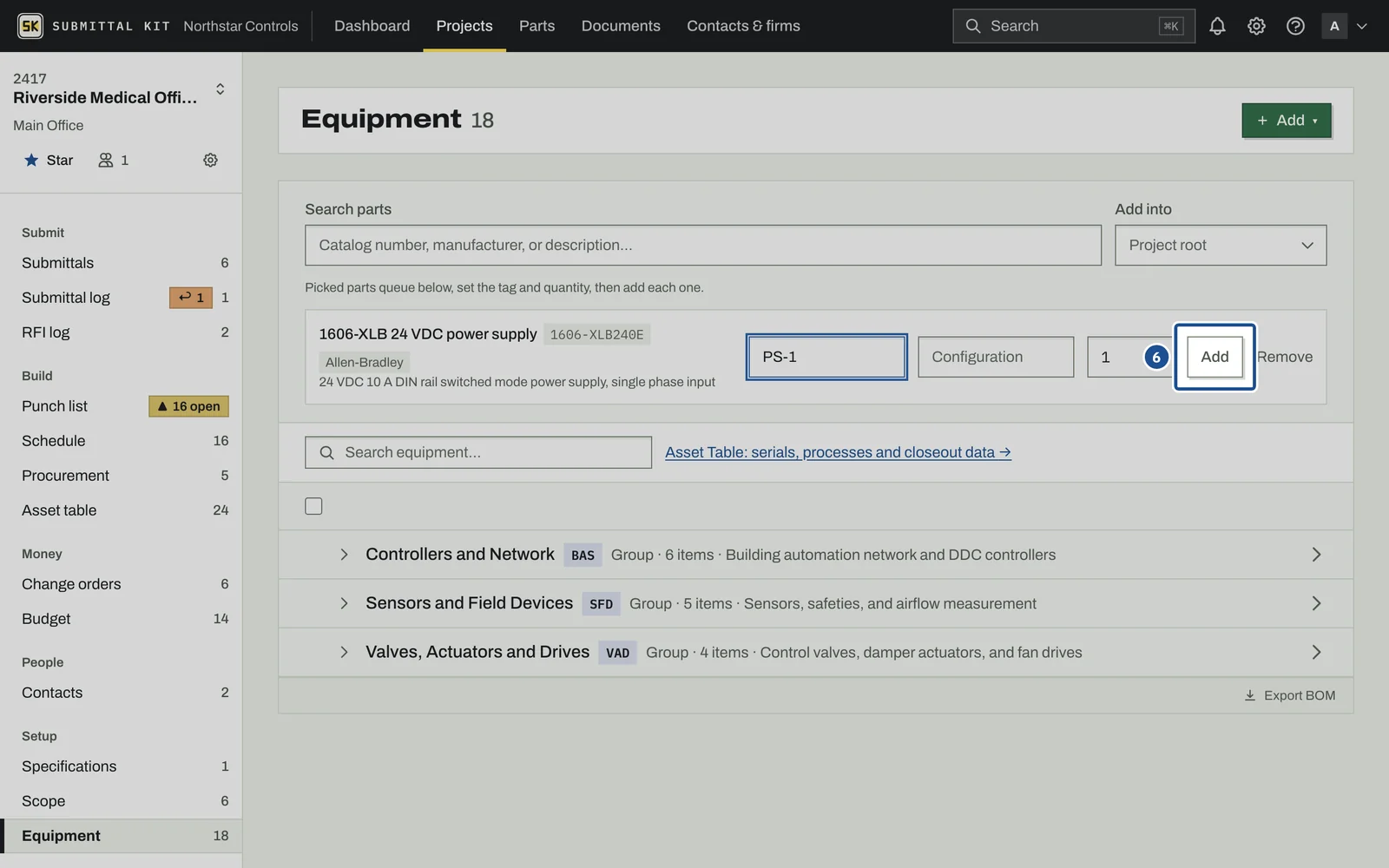This screenshot has height=868, width=1389.
Task: Expand the Controllers and Network group
Action: pos(344,555)
